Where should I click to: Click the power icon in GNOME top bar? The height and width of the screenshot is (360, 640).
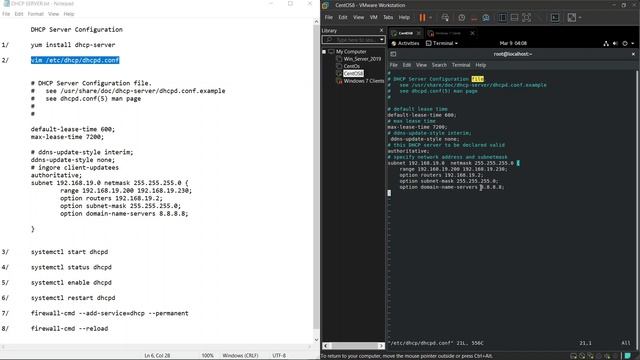coord(625,43)
